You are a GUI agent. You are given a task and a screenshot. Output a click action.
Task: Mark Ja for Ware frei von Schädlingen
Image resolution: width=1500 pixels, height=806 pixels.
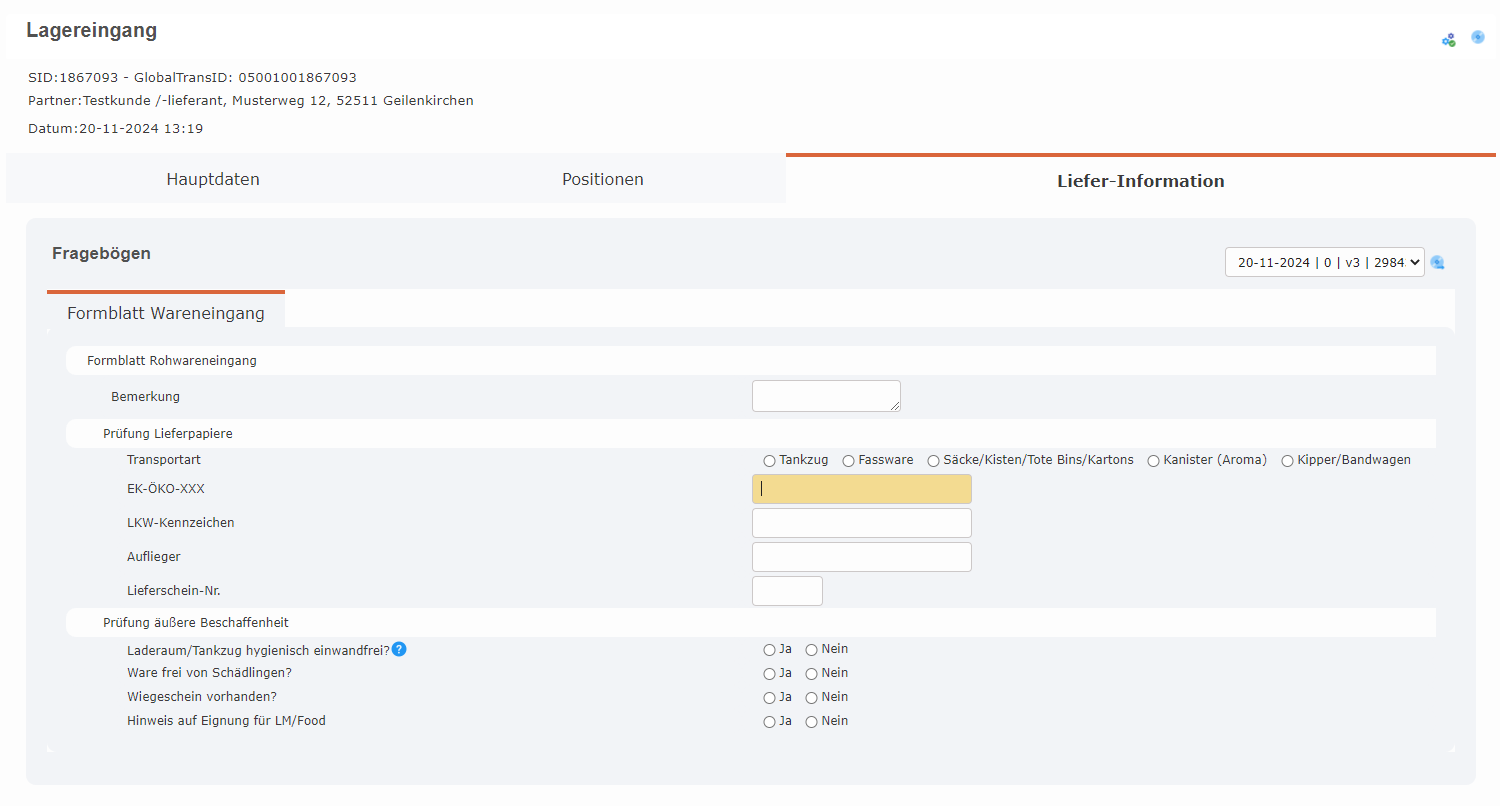click(769, 674)
